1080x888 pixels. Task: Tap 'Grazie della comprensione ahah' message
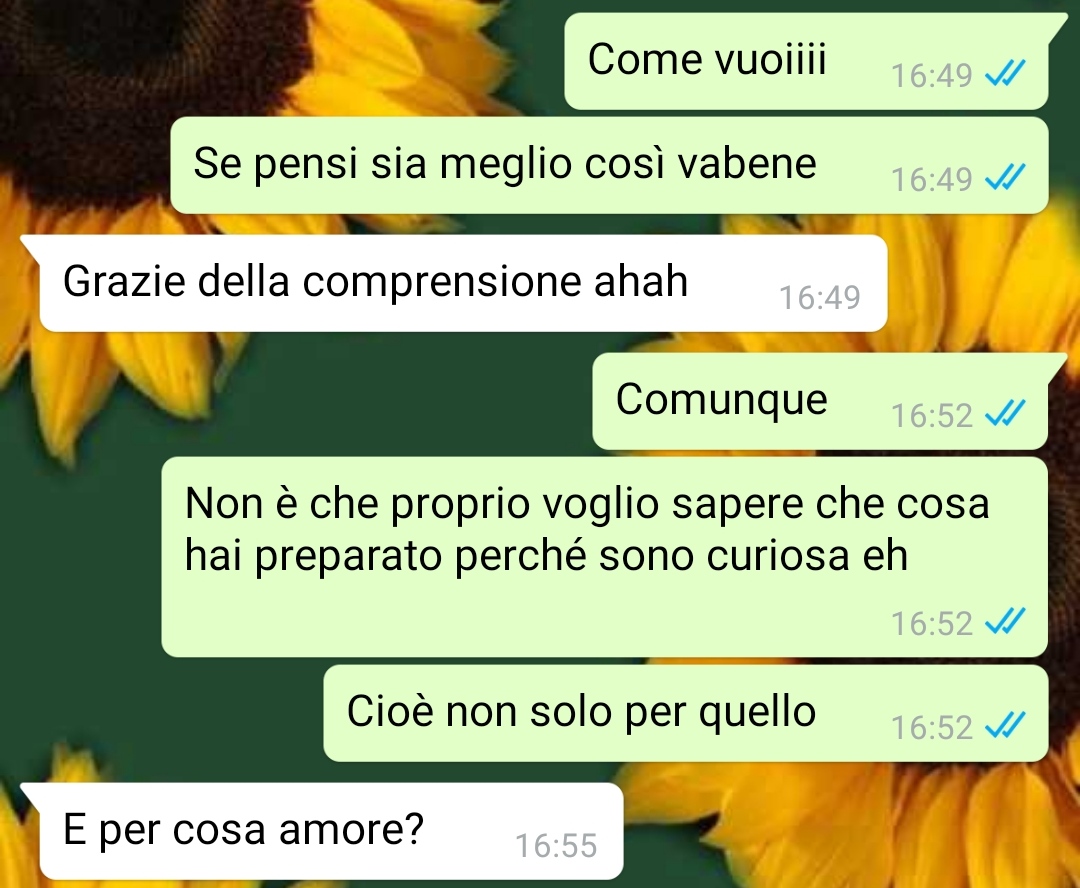click(x=463, y=283)
